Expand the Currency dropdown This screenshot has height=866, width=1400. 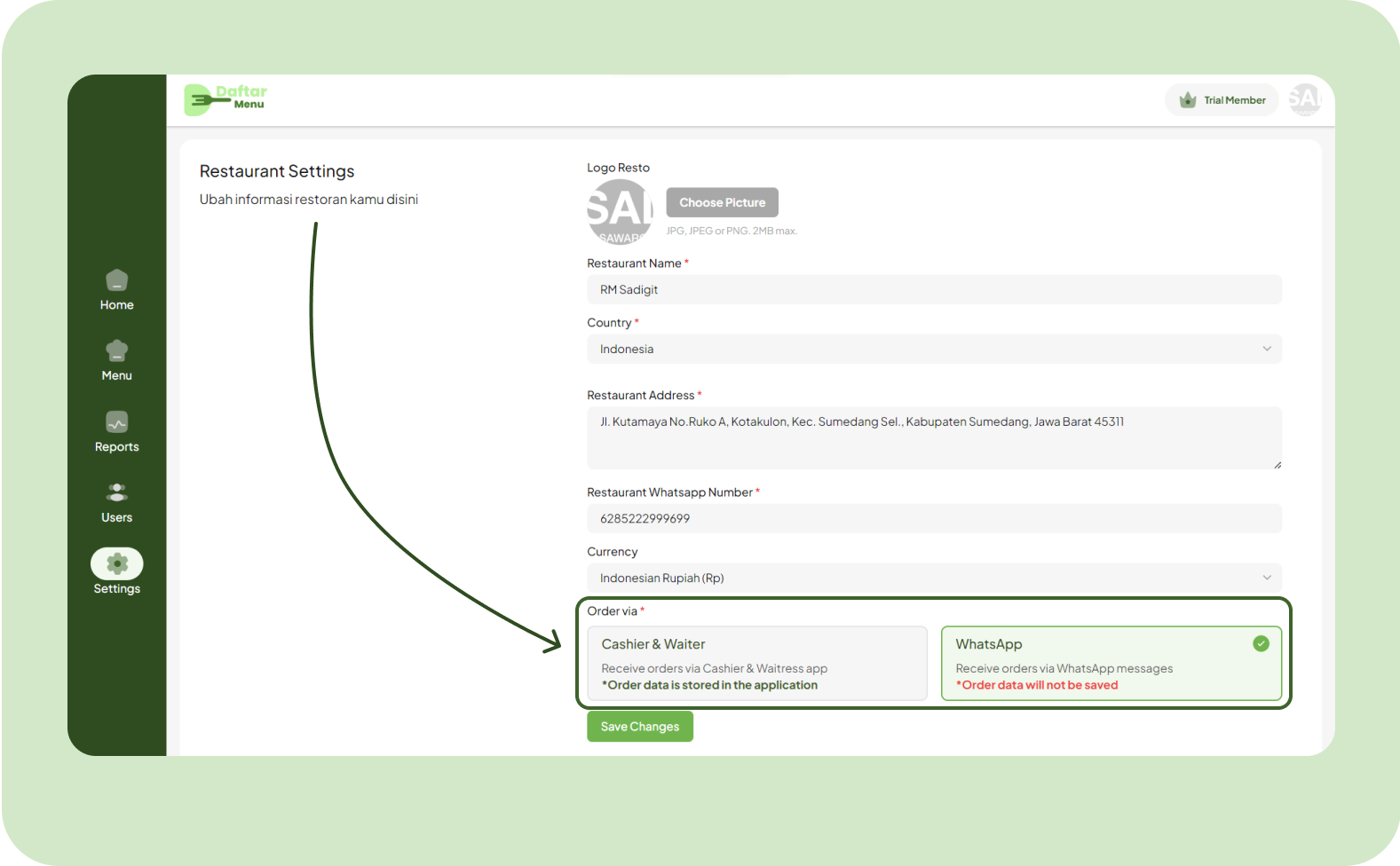933,578
